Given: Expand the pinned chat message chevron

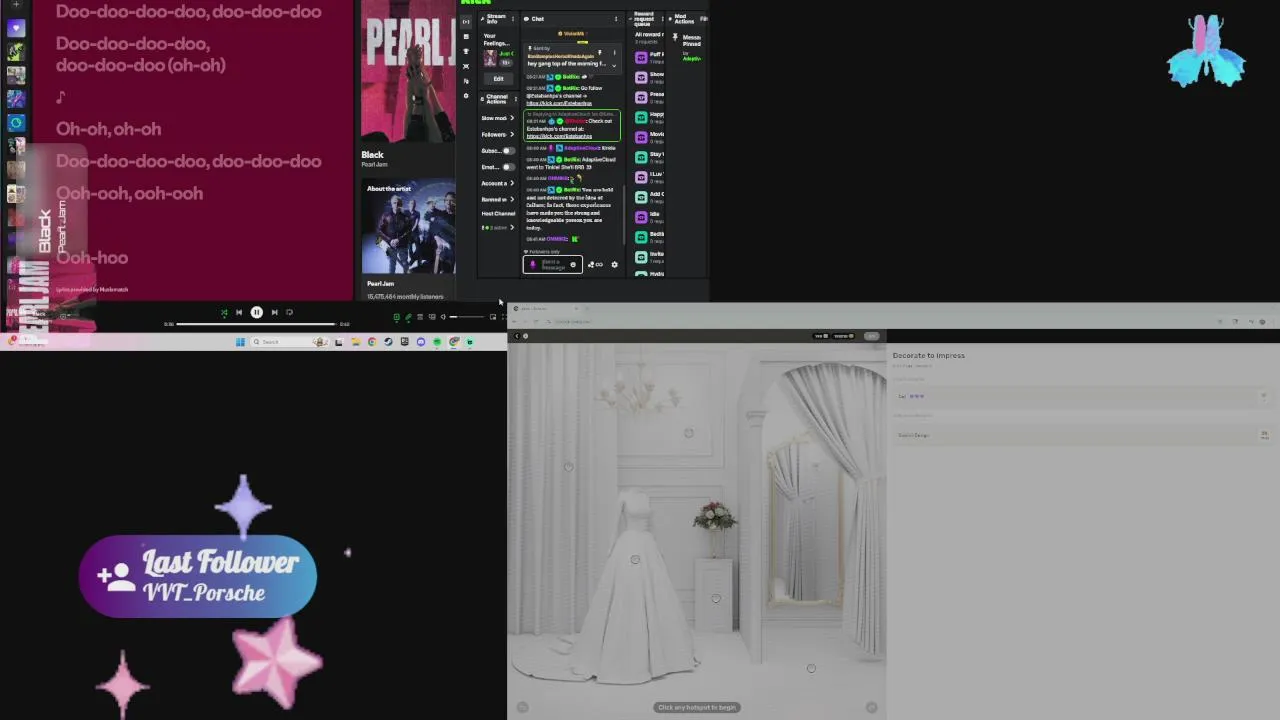Looking at the screenshot, I should tap(614, 64).
